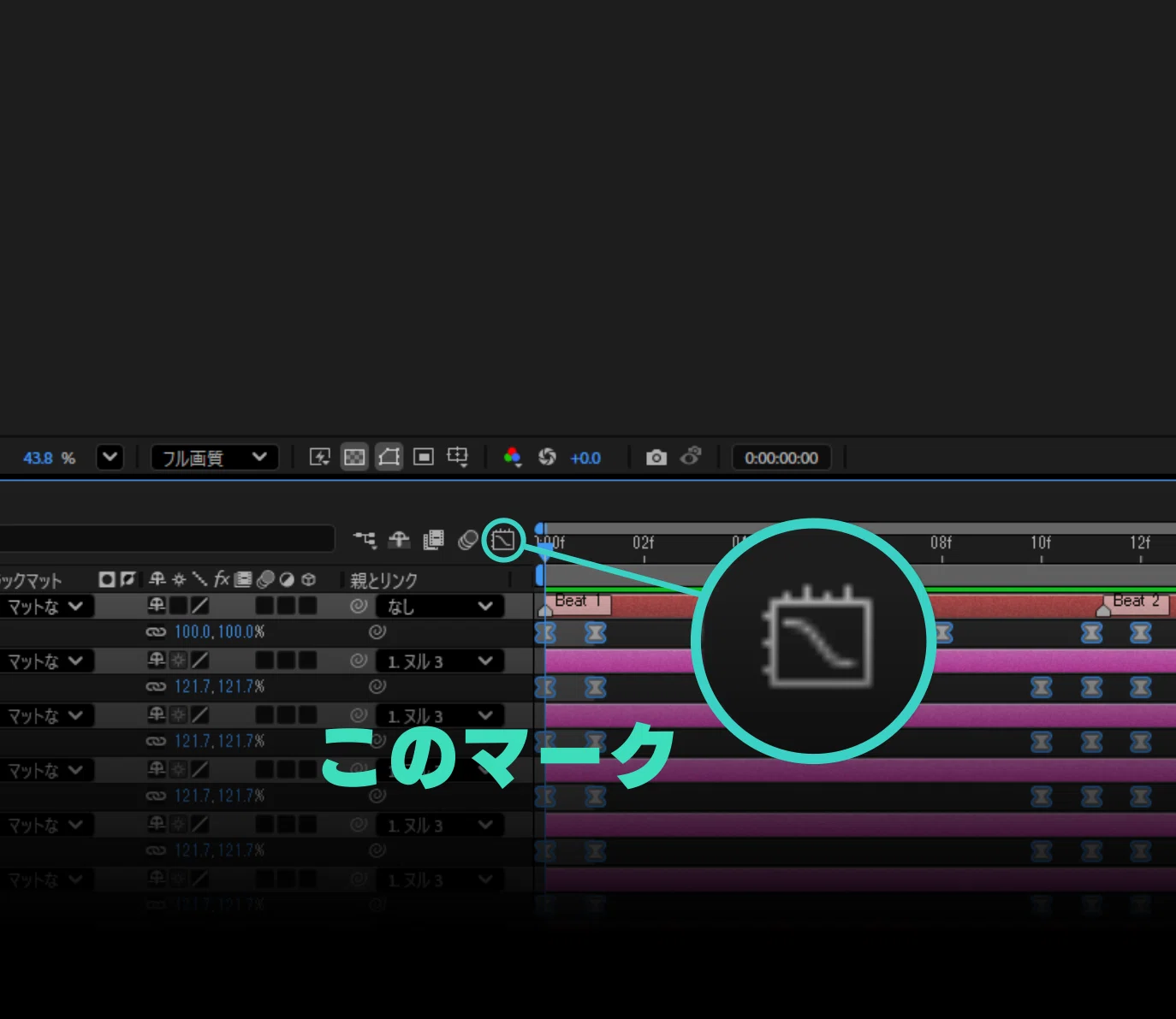The image size is (1176, 1019).
Task: Take a snapshot with the camera icon
Action: (x=656, y=457)
